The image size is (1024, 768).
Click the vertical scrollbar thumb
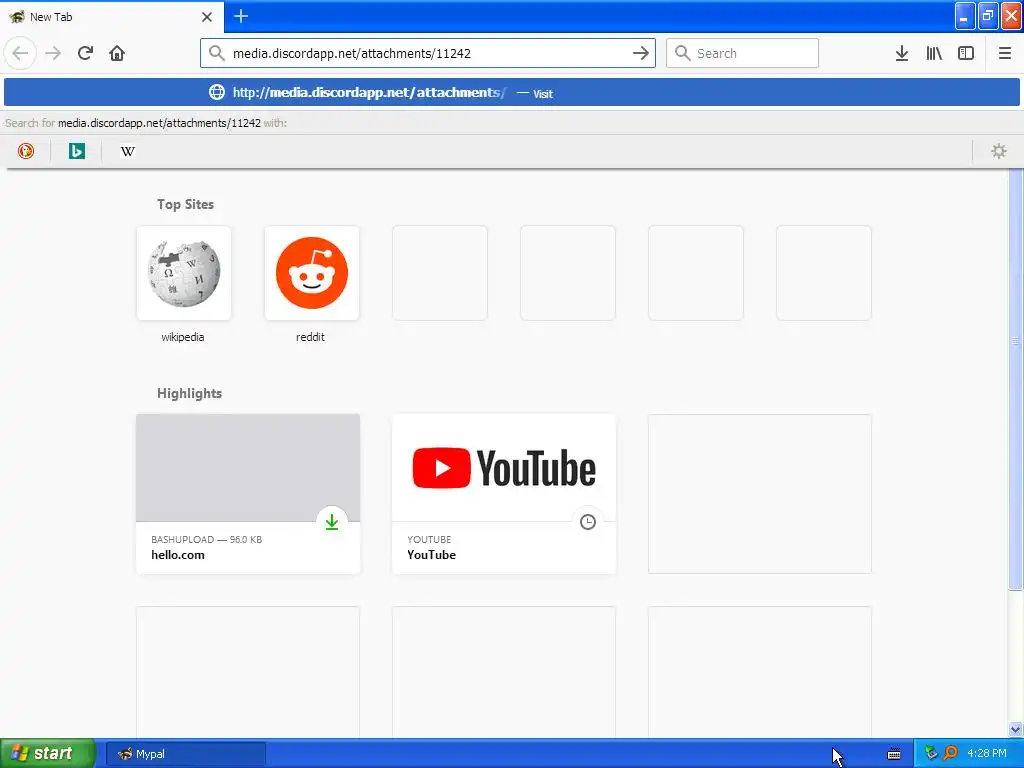pyautogui.click(x=1015, y=379)
